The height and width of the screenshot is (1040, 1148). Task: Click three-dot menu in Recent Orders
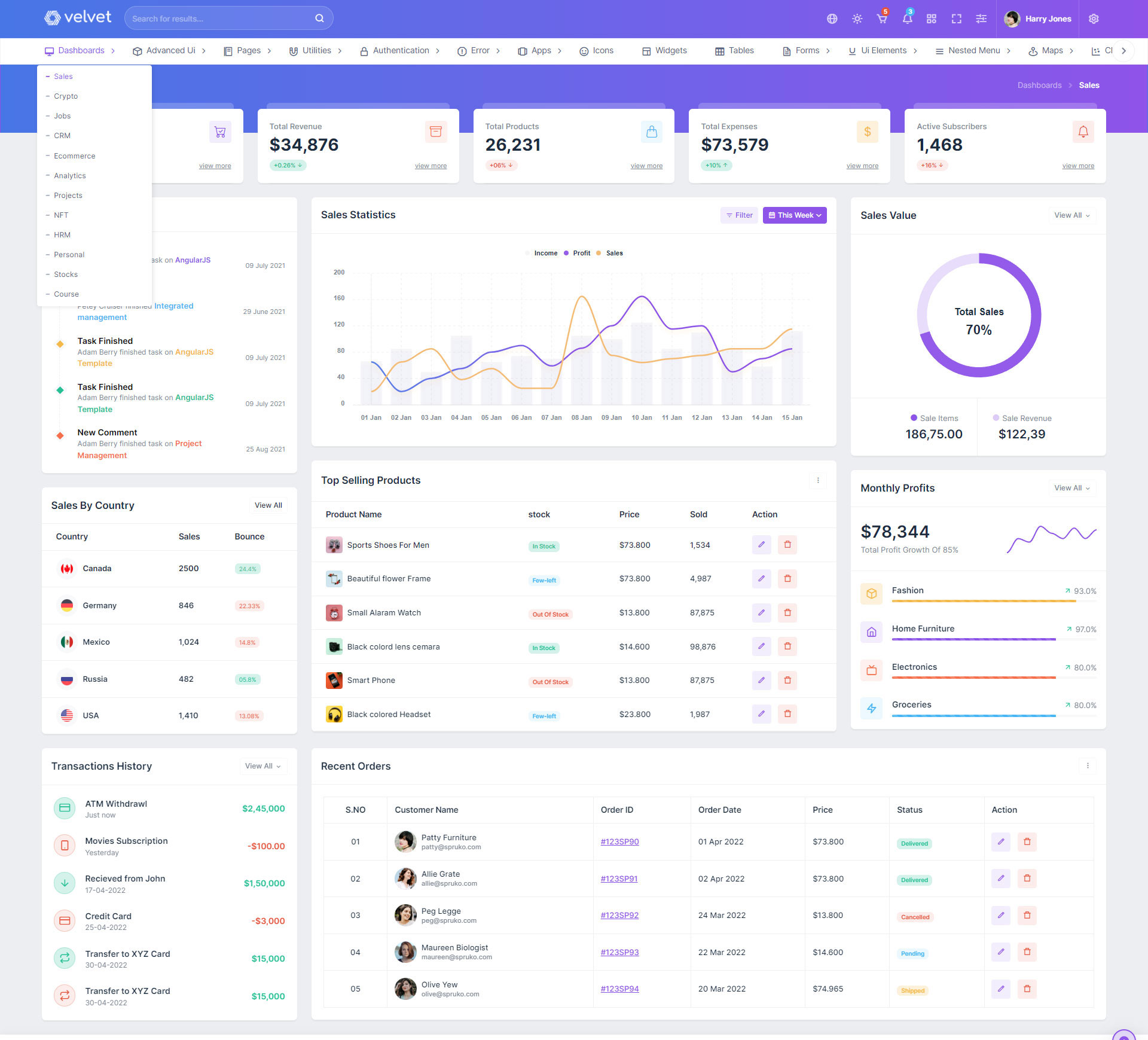[1087, 765]
